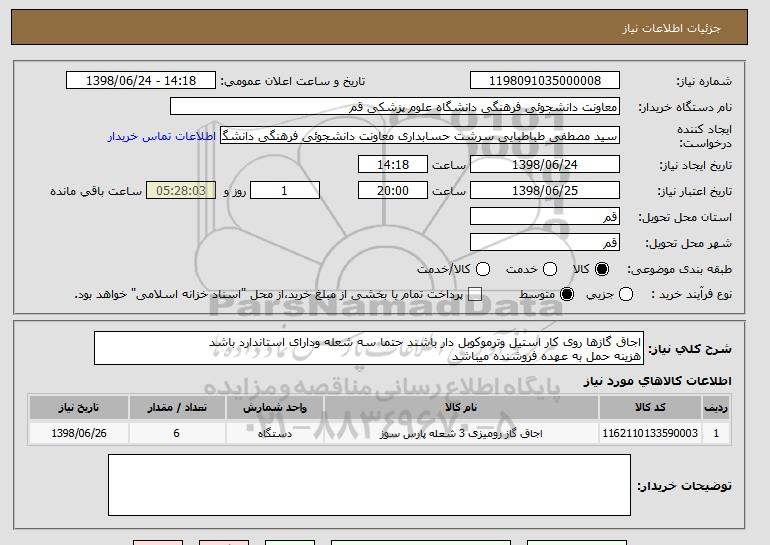Tick the اسناد خزانه اسلامی payment checkbox
Image resolution: width=770 pixels, height=545 pixels.
(x=474, y=294)
